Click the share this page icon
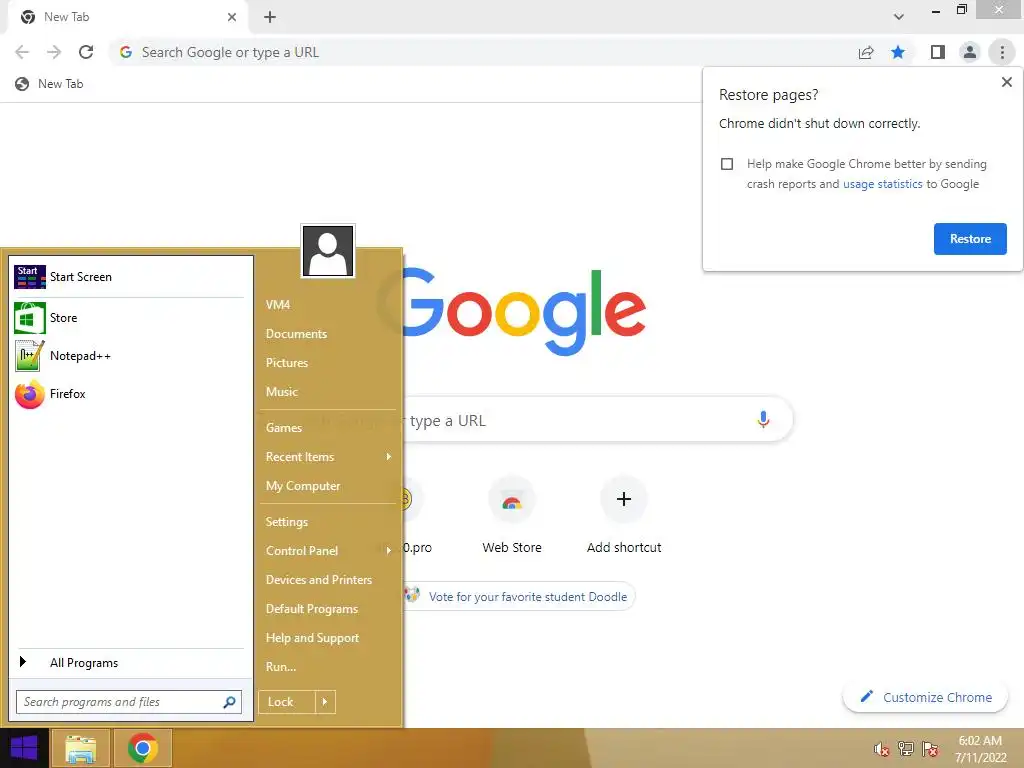The height and width of the screenshot is (768, 1024). point(866,52)
